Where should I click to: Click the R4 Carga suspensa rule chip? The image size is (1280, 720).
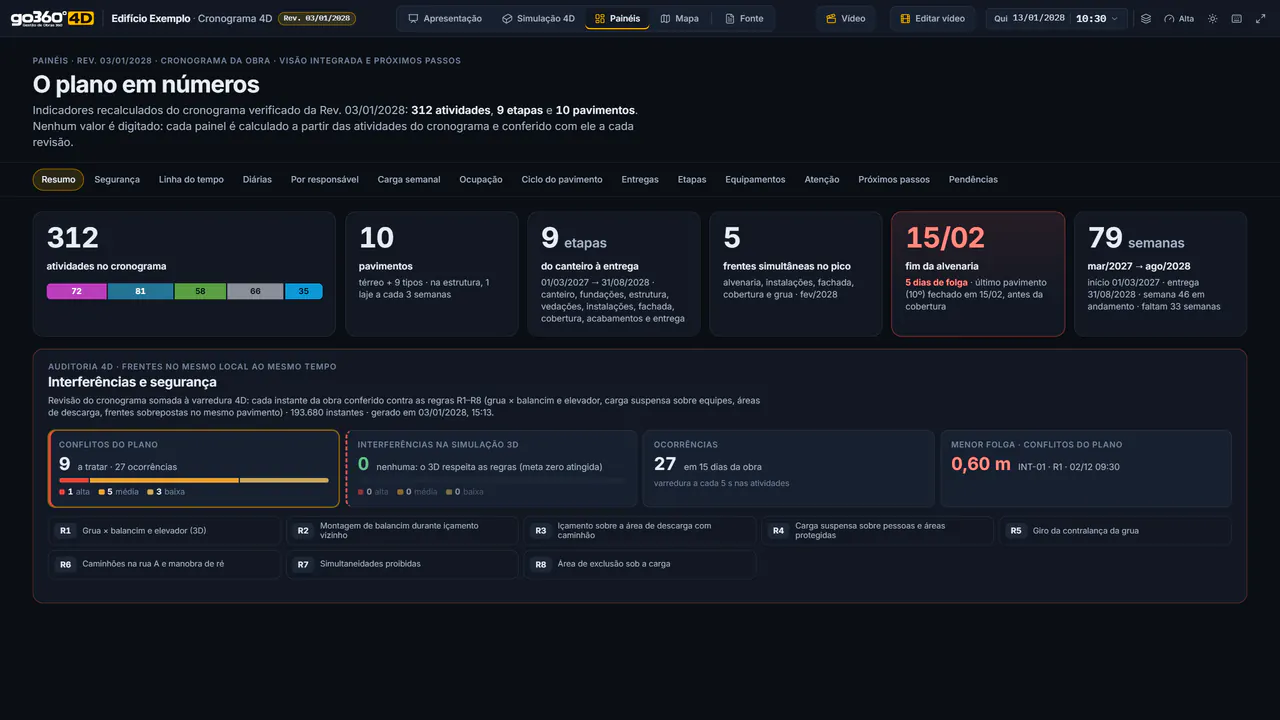(877, 531)
